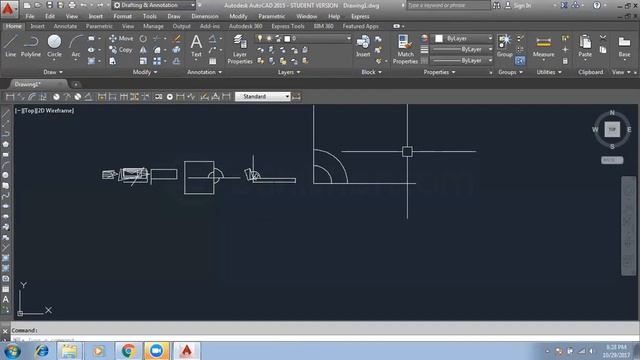This screenshot has width=640, height=360.
Task: Click Angular dimension in dimension toolbar
Action: pyautogui.click(x=88, y=96)
